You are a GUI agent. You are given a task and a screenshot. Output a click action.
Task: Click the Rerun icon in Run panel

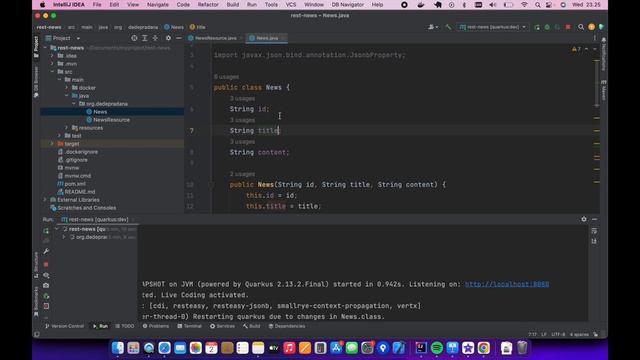coord(46,231)
